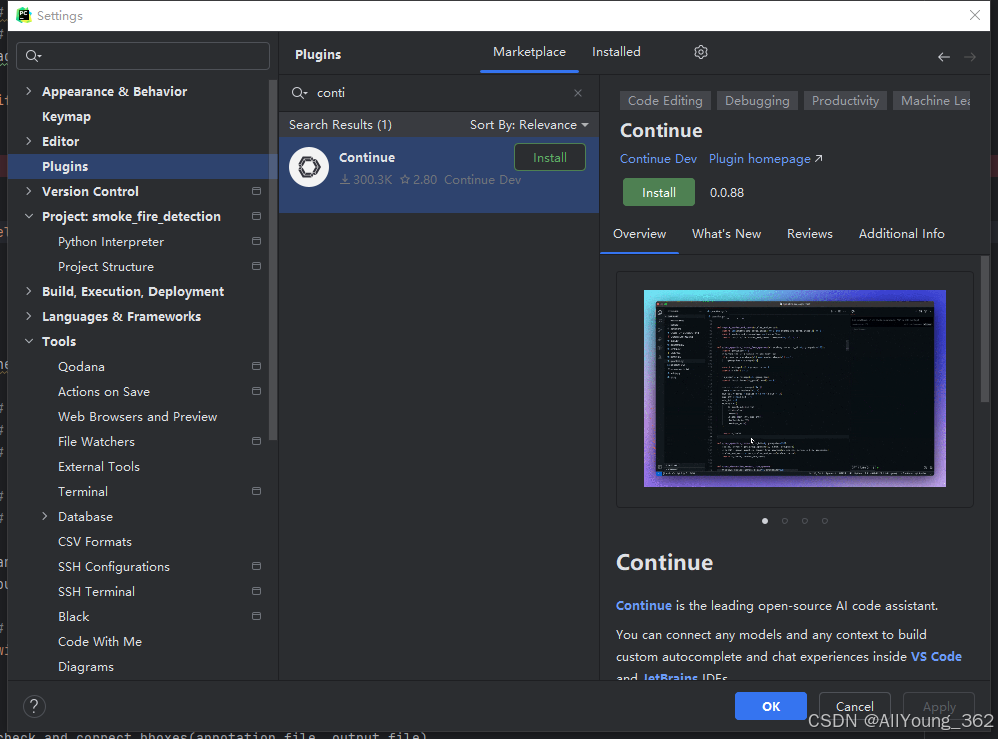Switch to the Installed tab
This screenshot has height=739, width=998.
point(616,52)
